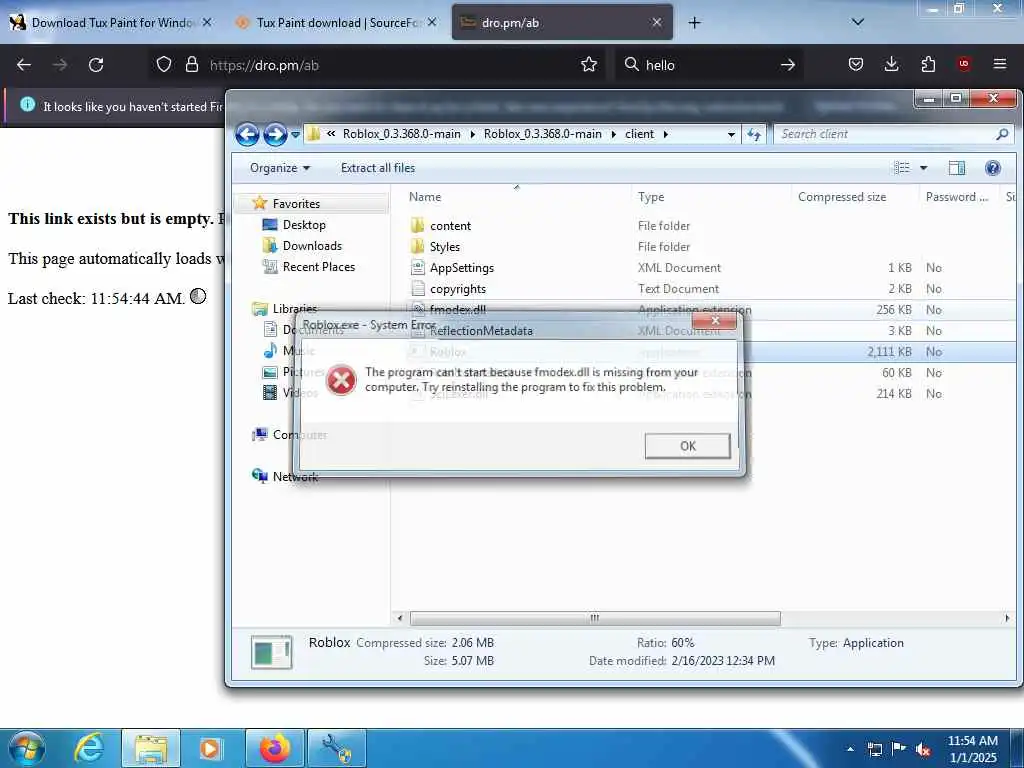Screen dimensions: 1024x768
Task: Switch to Download Tux Paint for Windows tab
Action: pos(110,23)
